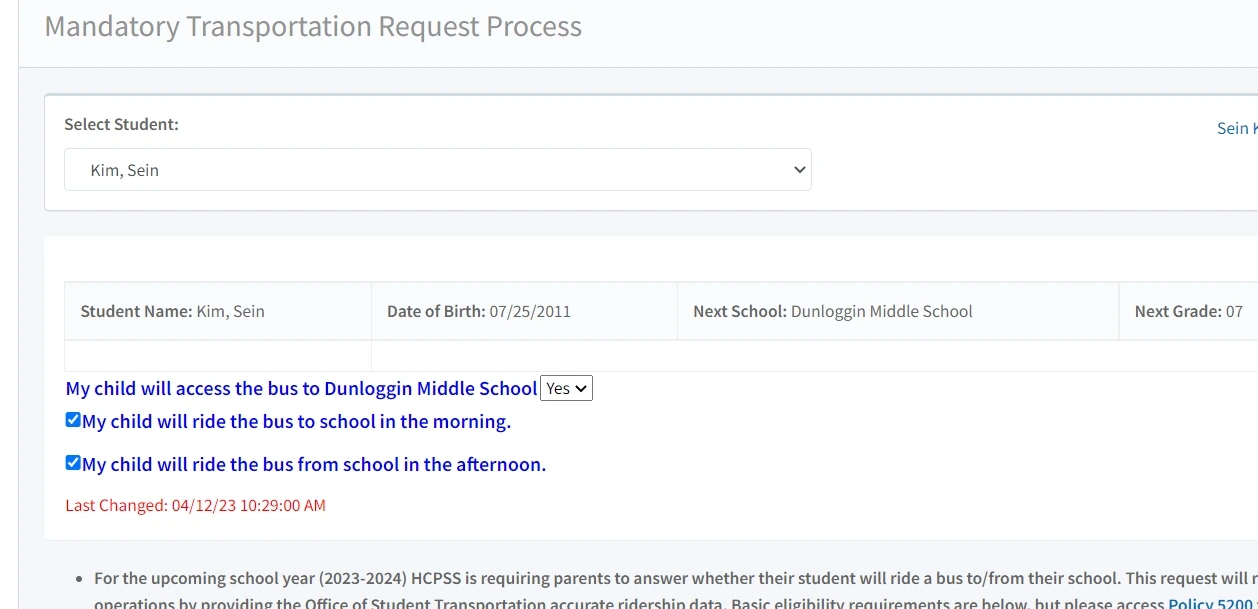Click the 'ride the bus from school in the afternoon' label

point(314,465)
